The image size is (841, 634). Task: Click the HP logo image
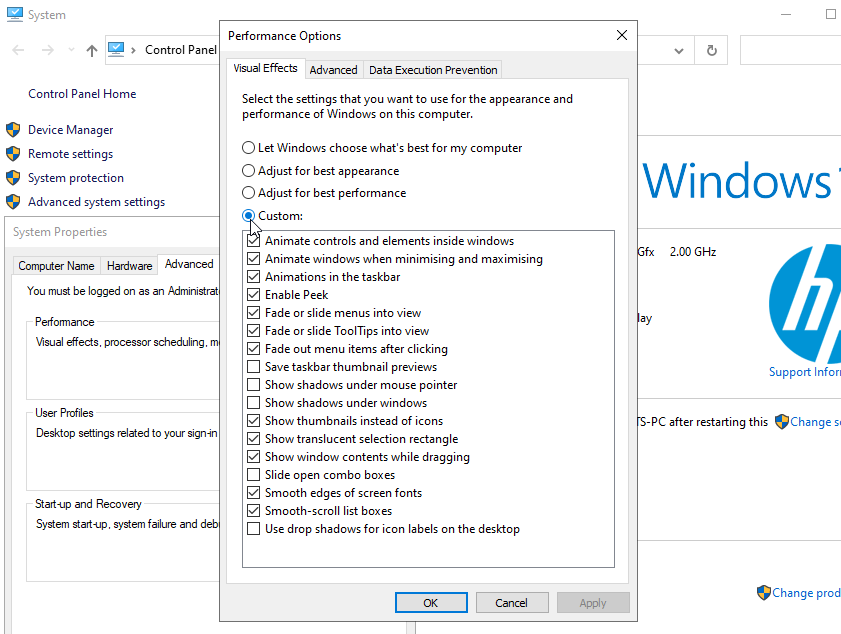click(x=805, y=304)
